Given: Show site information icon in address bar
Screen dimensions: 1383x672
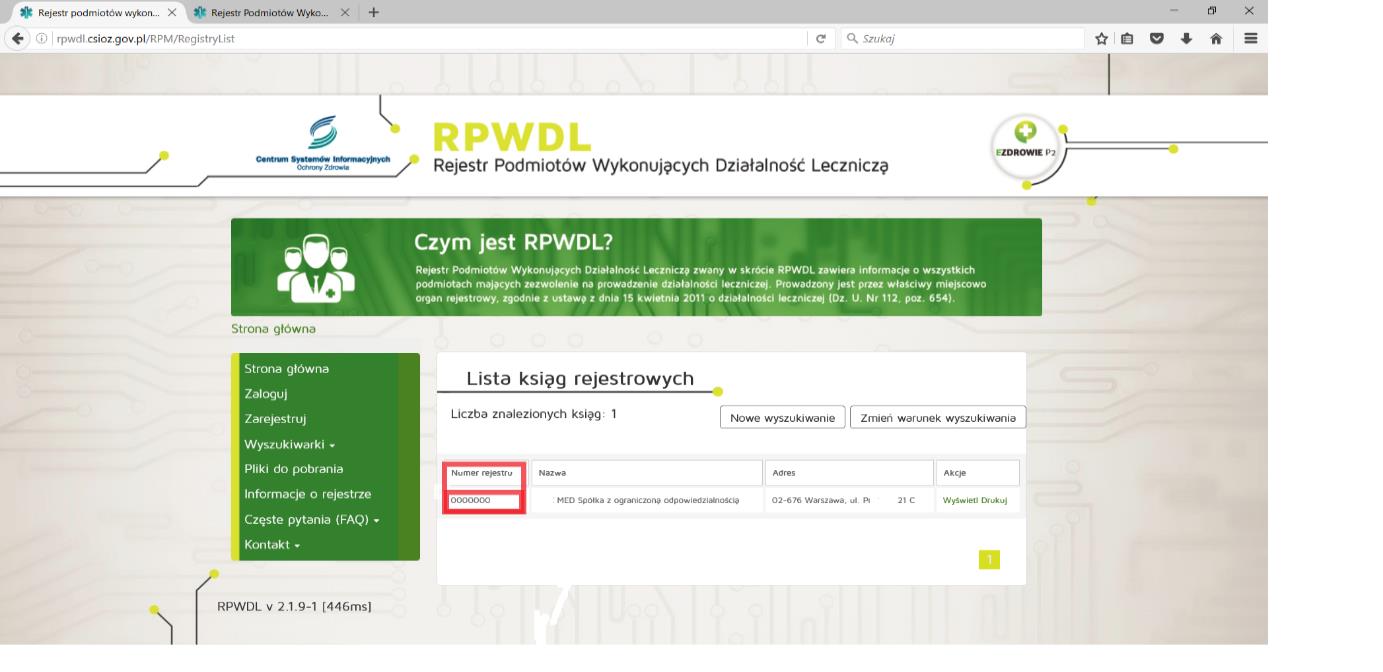Looking at the screenshot, I should tap(42, 39).
